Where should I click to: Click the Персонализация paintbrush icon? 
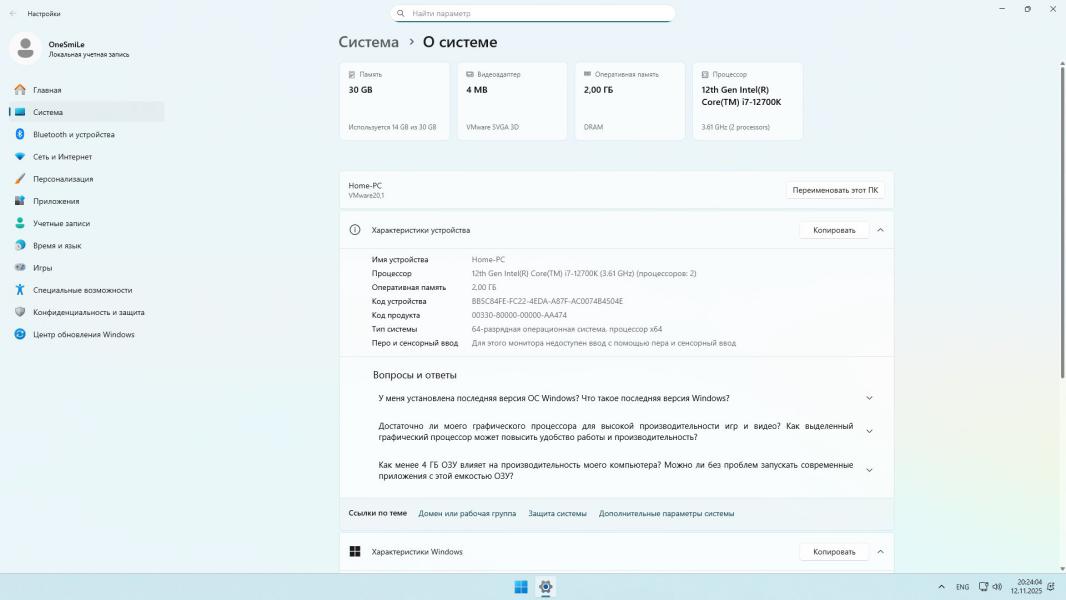coord(20,179)
